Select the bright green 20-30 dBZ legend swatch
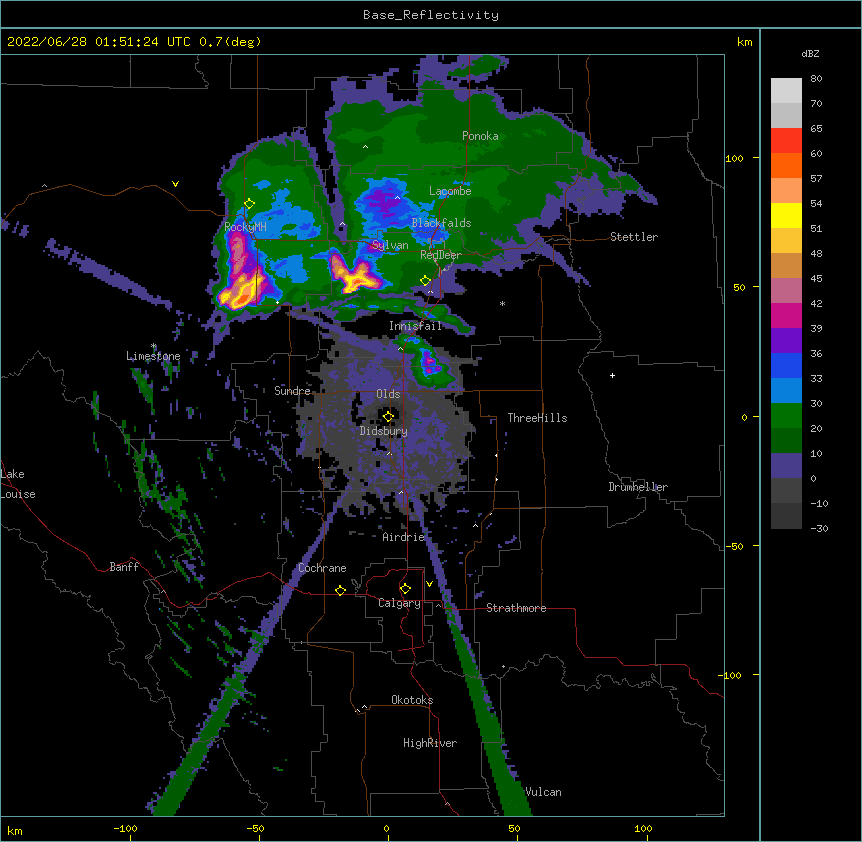 point(786,416)
